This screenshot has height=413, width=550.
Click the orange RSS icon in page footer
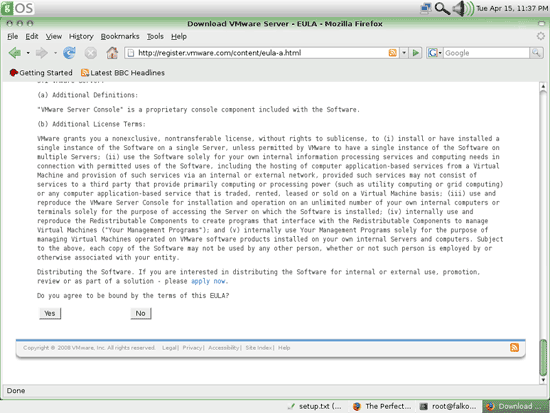tap(514, 347)
